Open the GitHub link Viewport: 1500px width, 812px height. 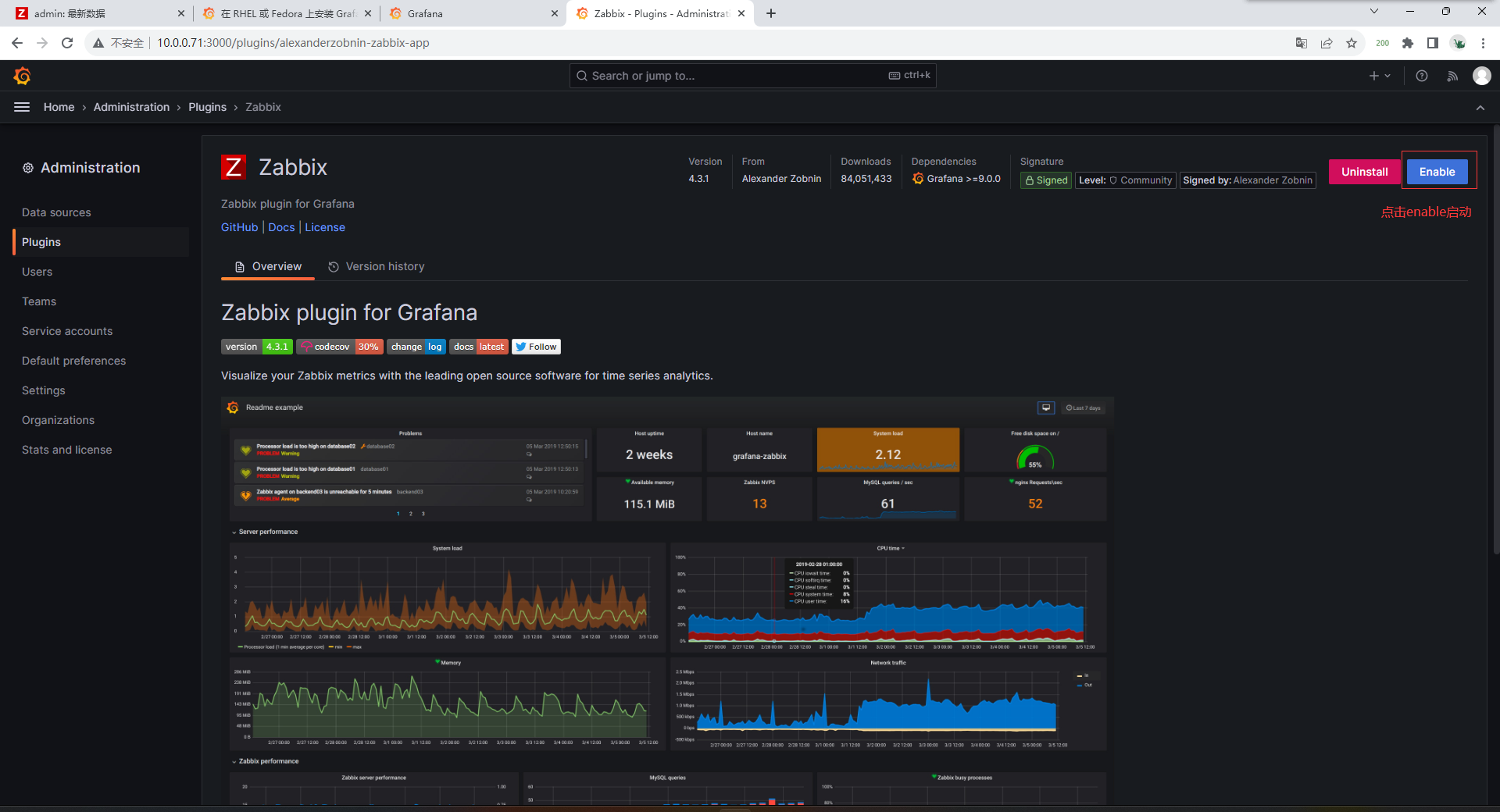[x=239, y=227]
